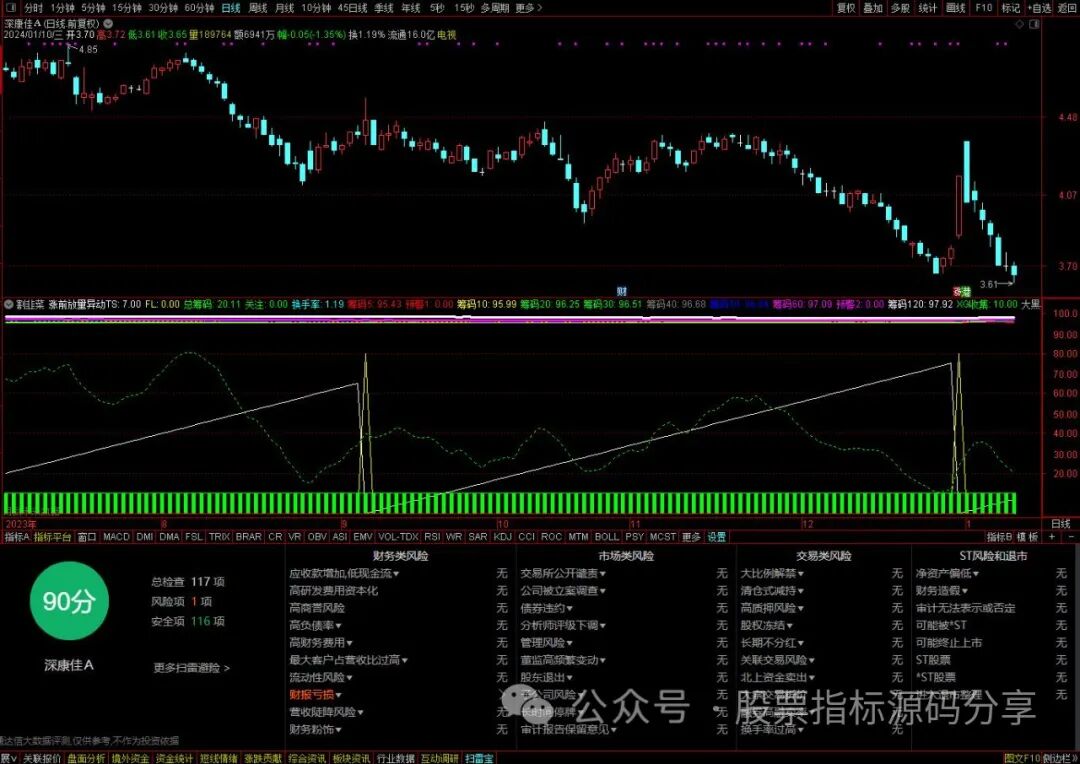Open the 盘面分析 bottom tab
The height and width of the screenshot is (764, 1080).
tap(86, 758)
